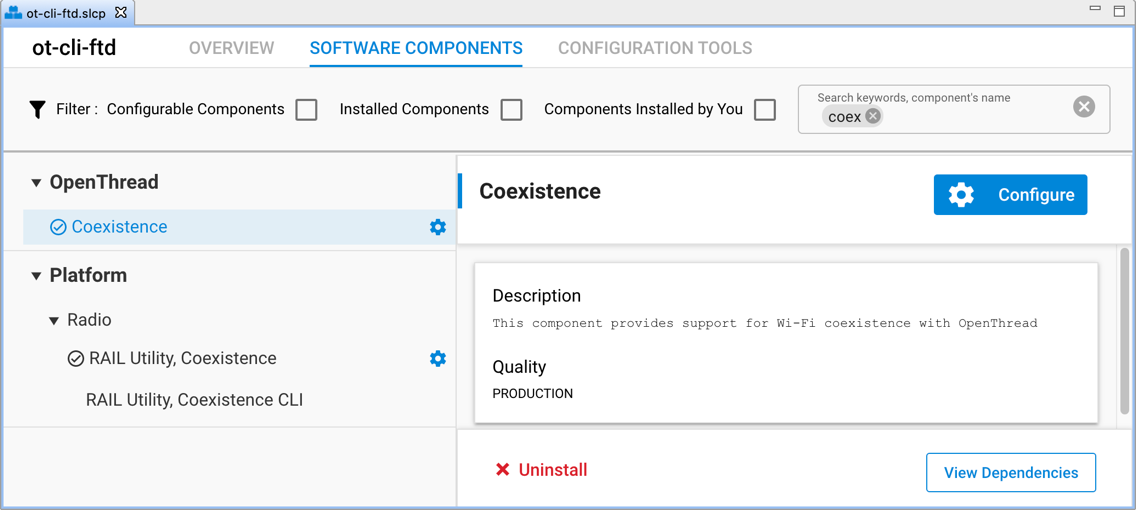Image resolution: width=1136 pixels, height=510 pixels.
Task: Click installed checkmark icon next to Coexistence
Action: [58, 227]
